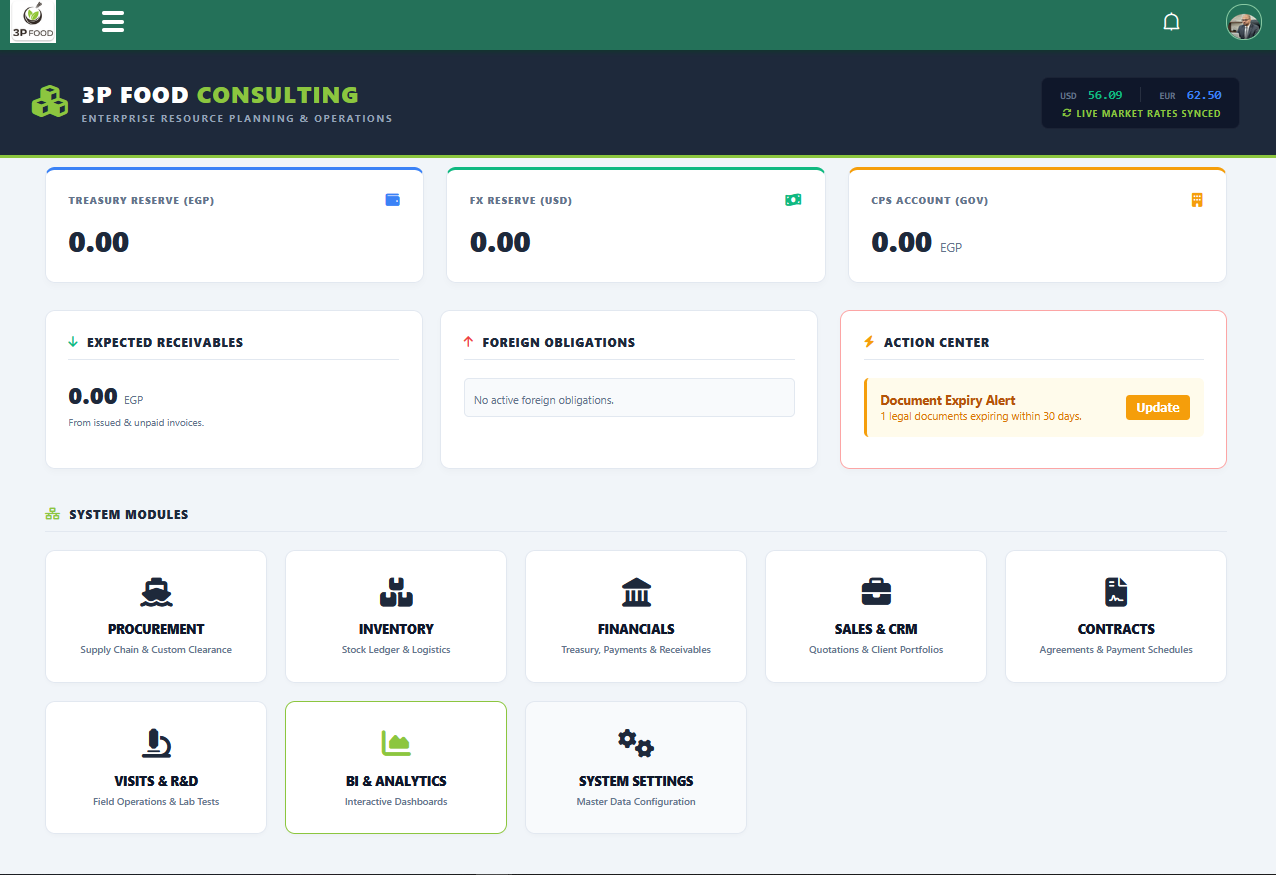Screen dimensions: 1276x875
Task: Click 'Supply Chain & Custom Clearance' text
Action: click(x=156, y=650)
